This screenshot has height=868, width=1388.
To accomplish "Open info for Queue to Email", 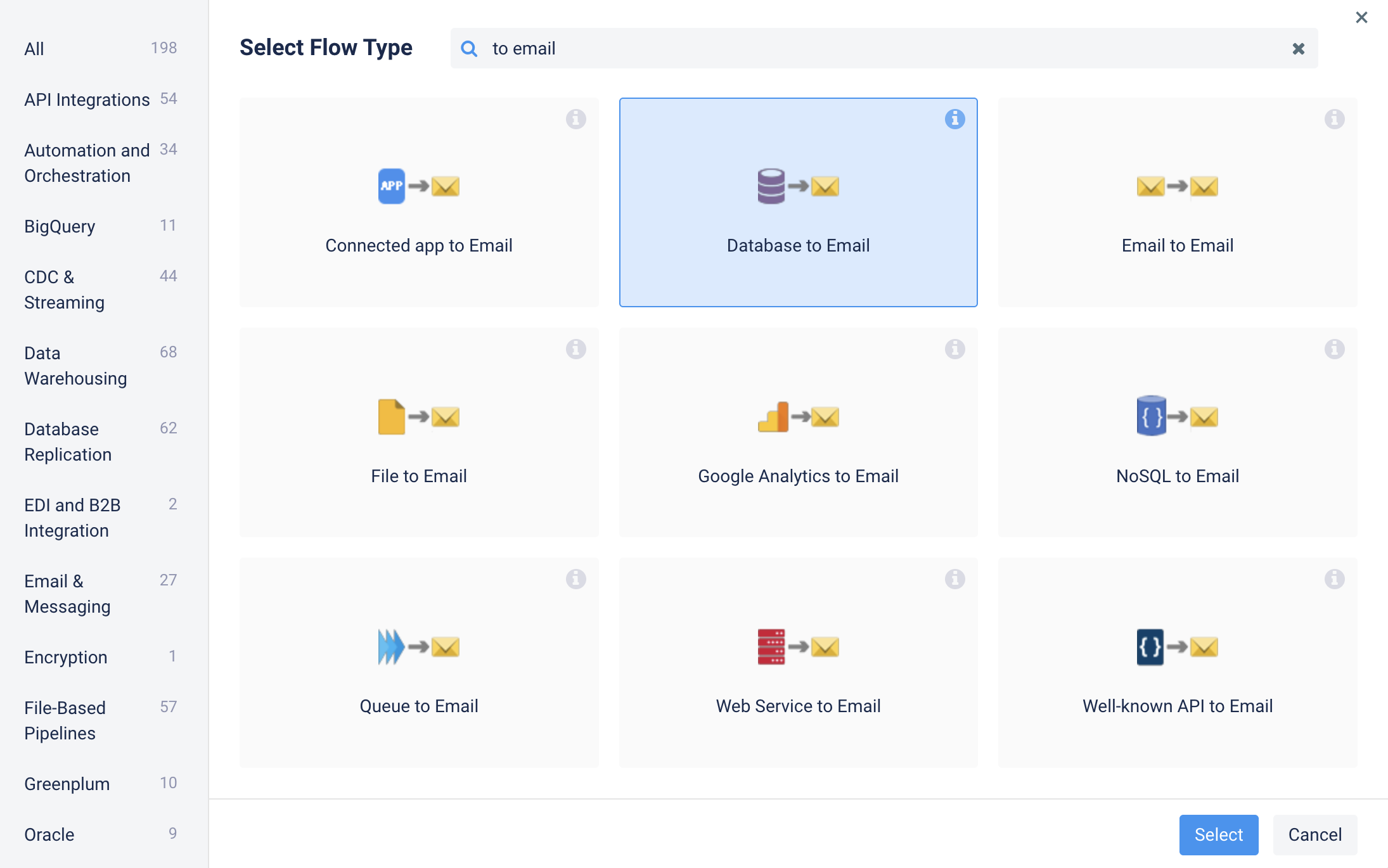I will pyautogui.click(x=575, y=578).
